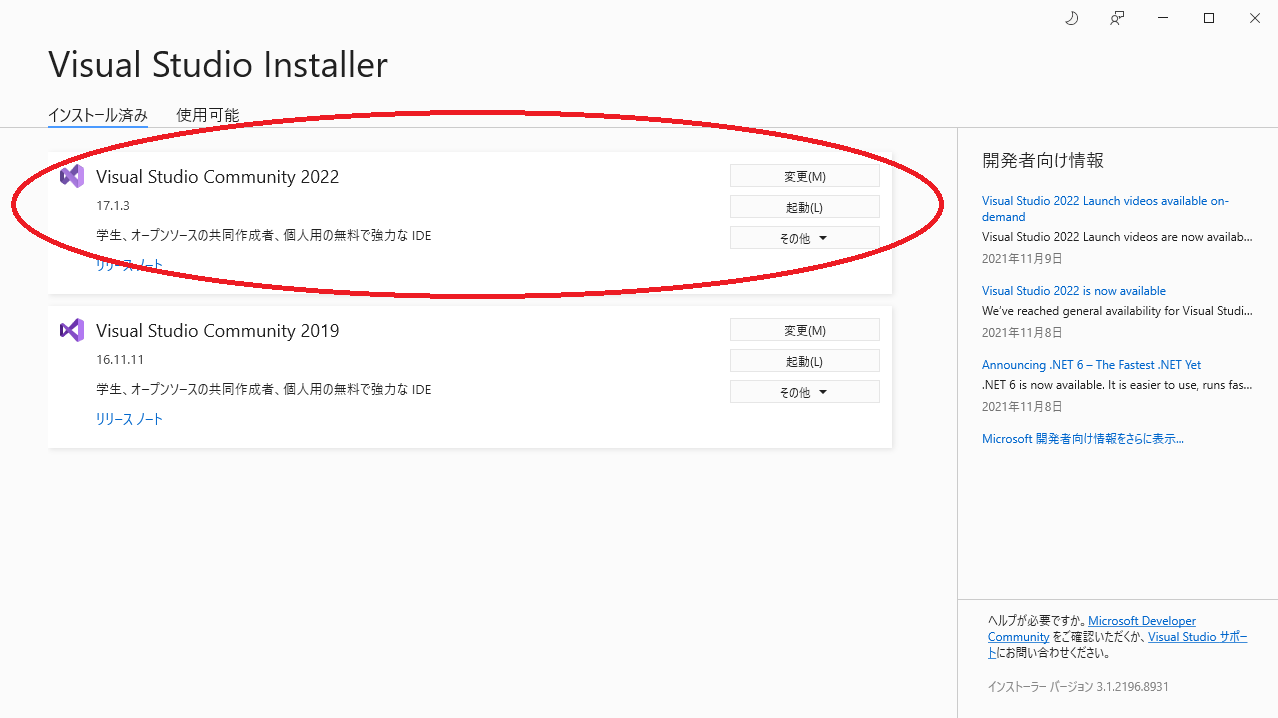Select the インストール済み tab

pyautogui.click(x=98, y=115)
